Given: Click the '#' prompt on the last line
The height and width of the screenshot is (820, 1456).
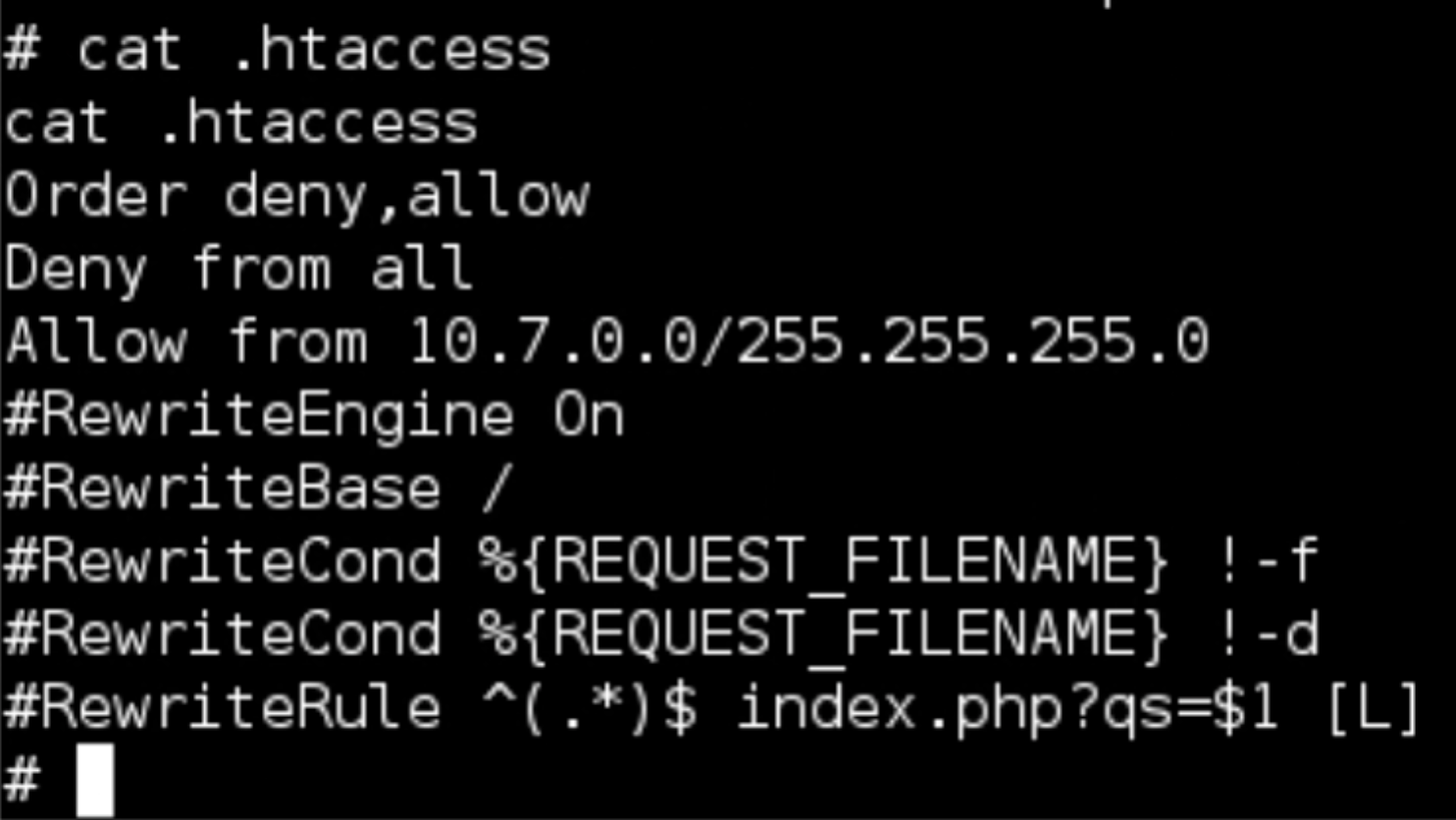Looking at the screenshot, I should coord(22,780).
